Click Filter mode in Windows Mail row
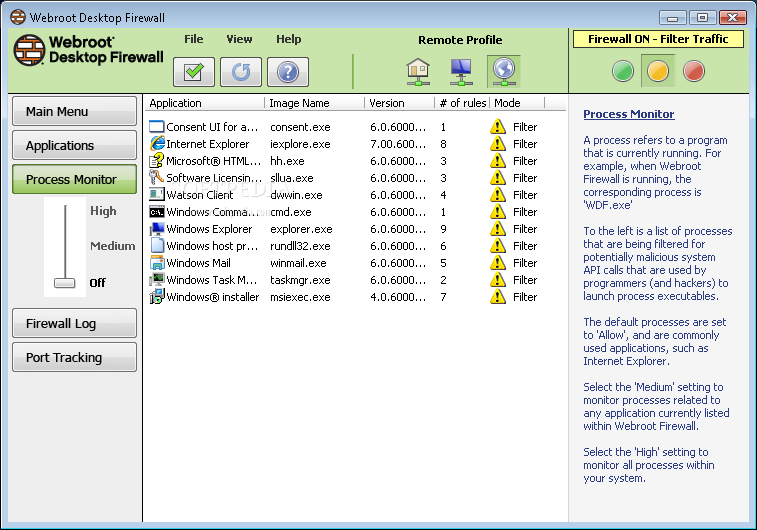This screenshot has height=530, width=757. tap(525, 263)
